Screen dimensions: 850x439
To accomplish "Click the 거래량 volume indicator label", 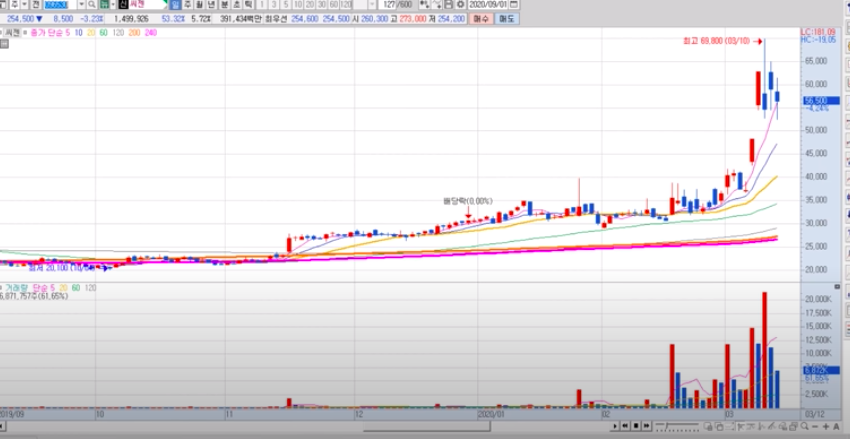I will click(x=16, y=288).
